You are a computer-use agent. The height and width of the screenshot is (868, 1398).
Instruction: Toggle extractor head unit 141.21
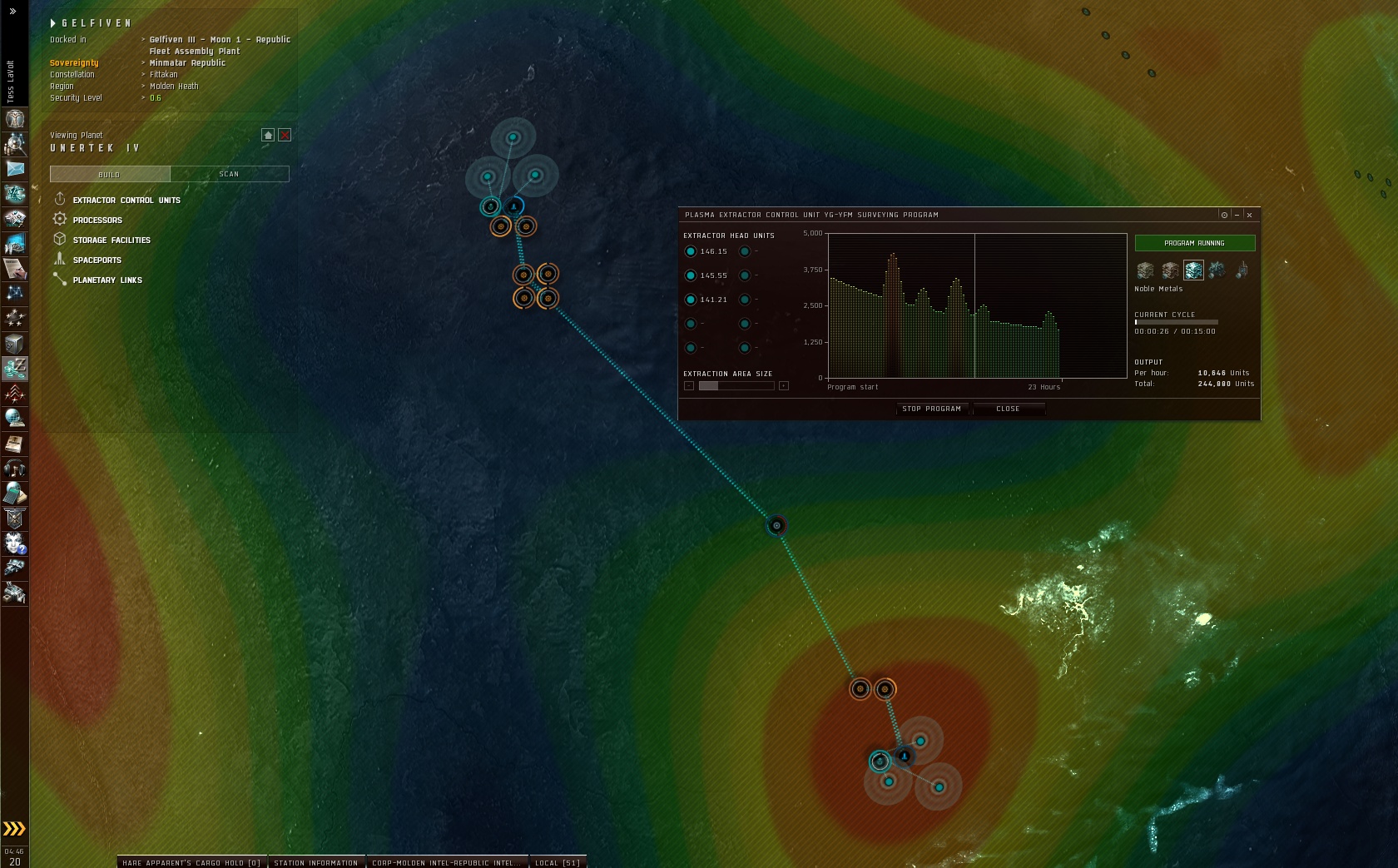pyautogui.click(x=691, y=300)
